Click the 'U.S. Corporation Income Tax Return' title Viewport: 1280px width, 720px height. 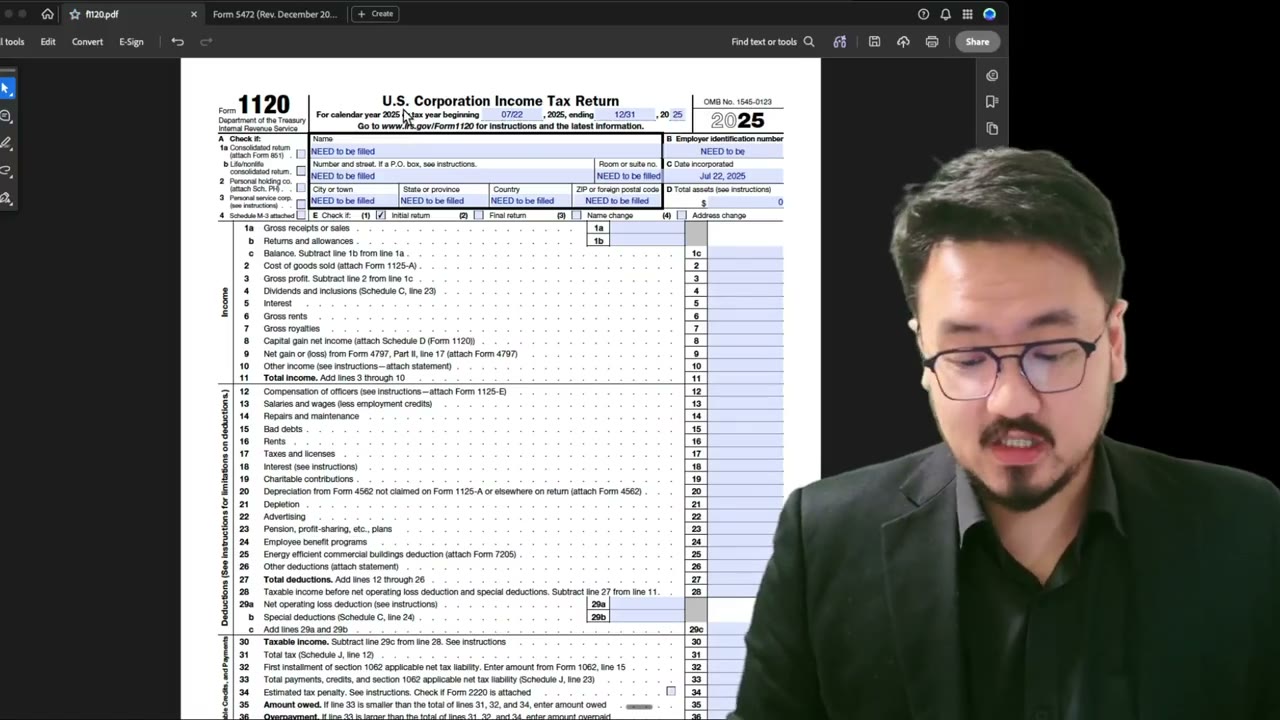(500, 101)
